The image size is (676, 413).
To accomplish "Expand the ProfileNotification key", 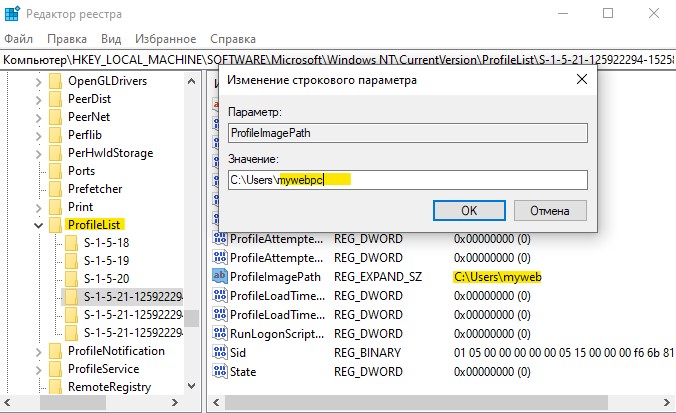I will pos(38,351).
